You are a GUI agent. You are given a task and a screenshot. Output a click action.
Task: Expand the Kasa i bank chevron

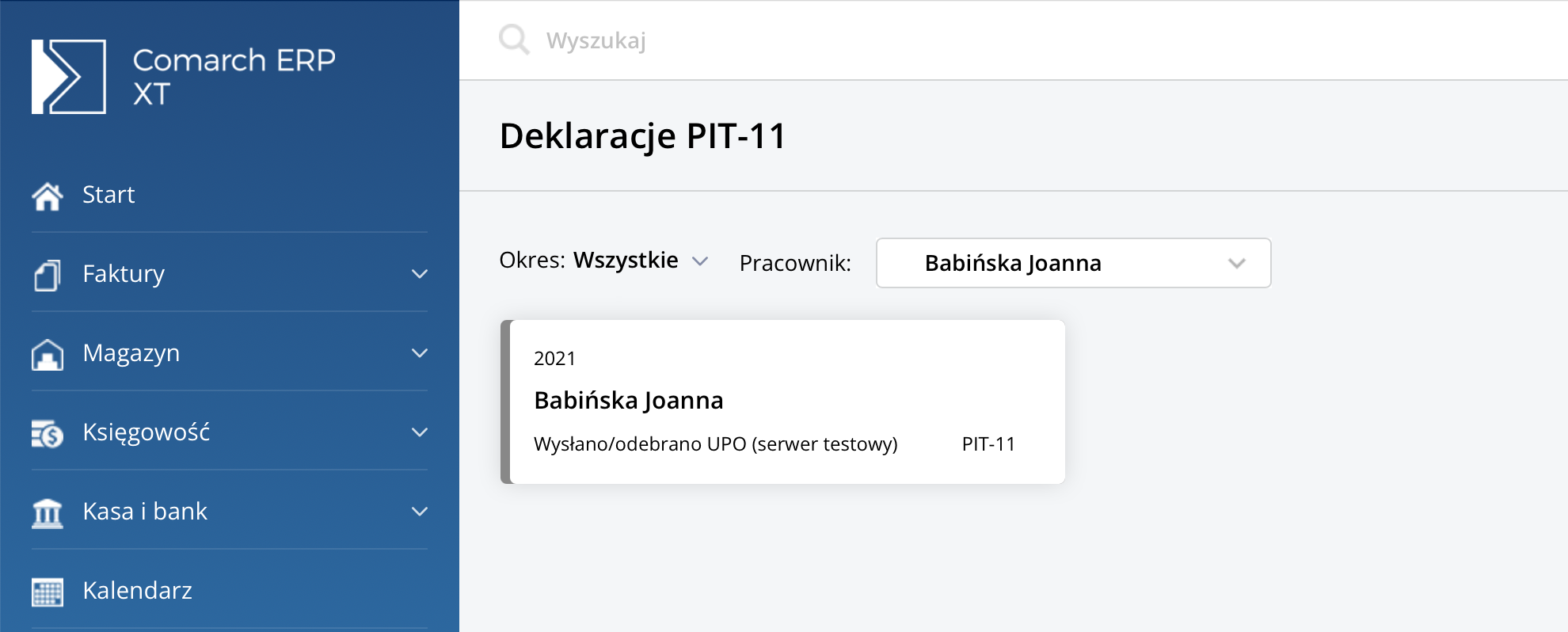pos(420,512)
